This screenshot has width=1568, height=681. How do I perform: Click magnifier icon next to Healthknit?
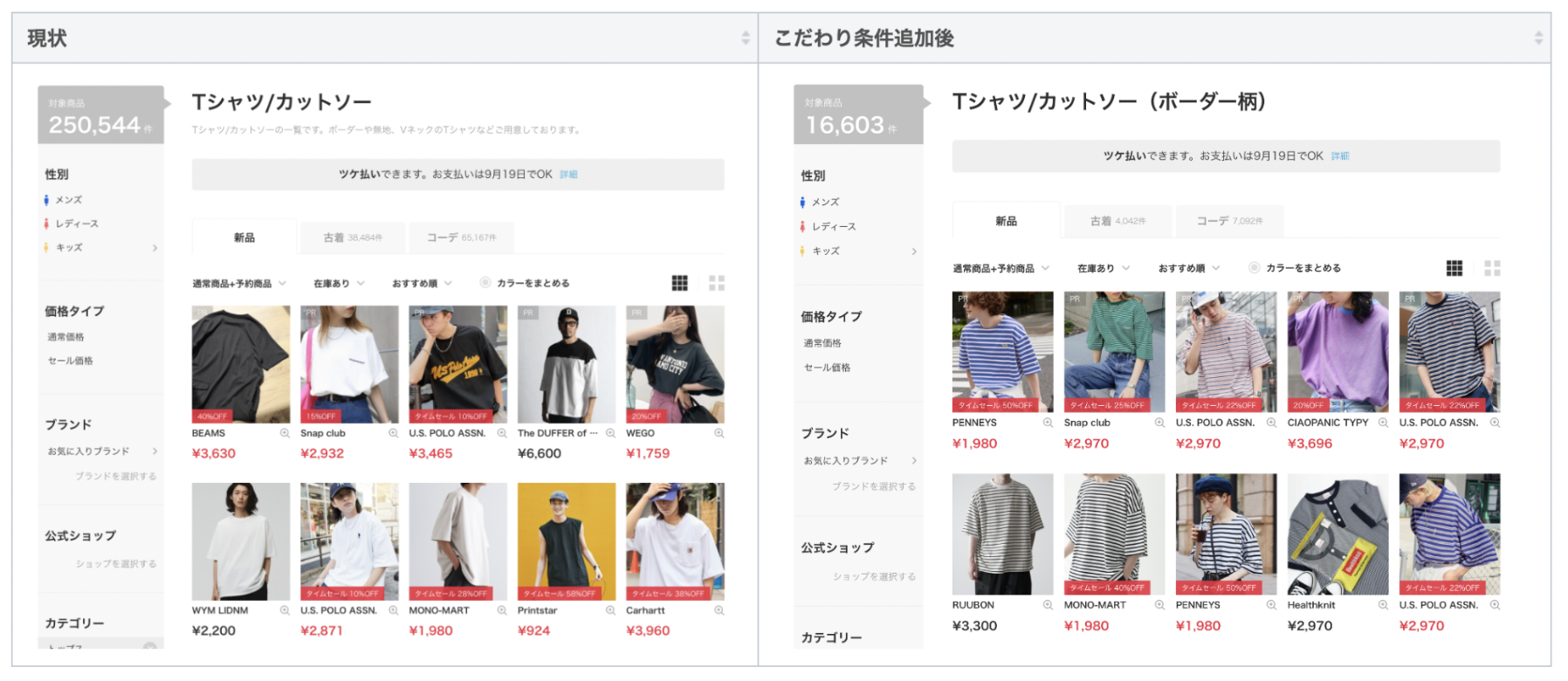pyautogui.click(x=1383, y=605)
